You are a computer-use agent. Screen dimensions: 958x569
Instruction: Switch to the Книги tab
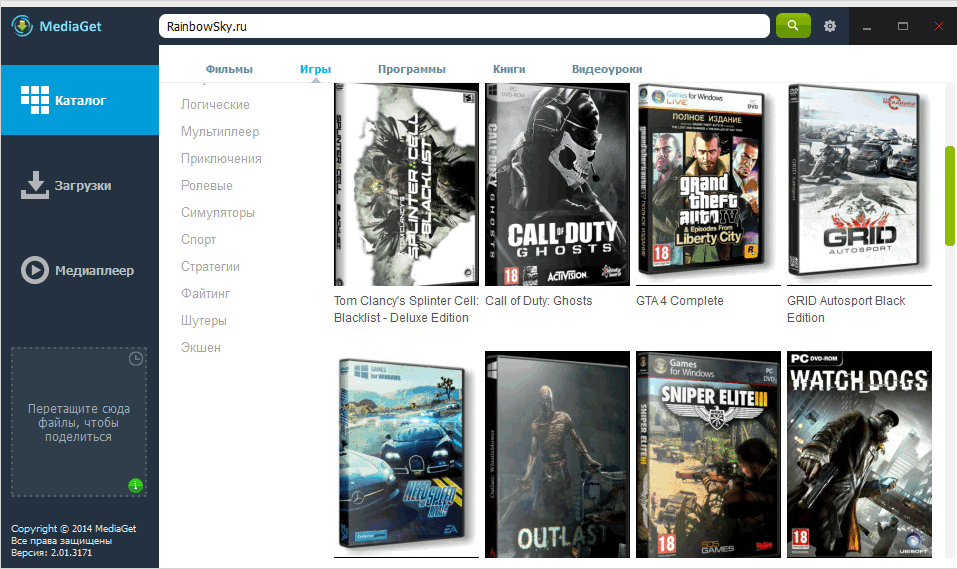(x=509, y=69)
